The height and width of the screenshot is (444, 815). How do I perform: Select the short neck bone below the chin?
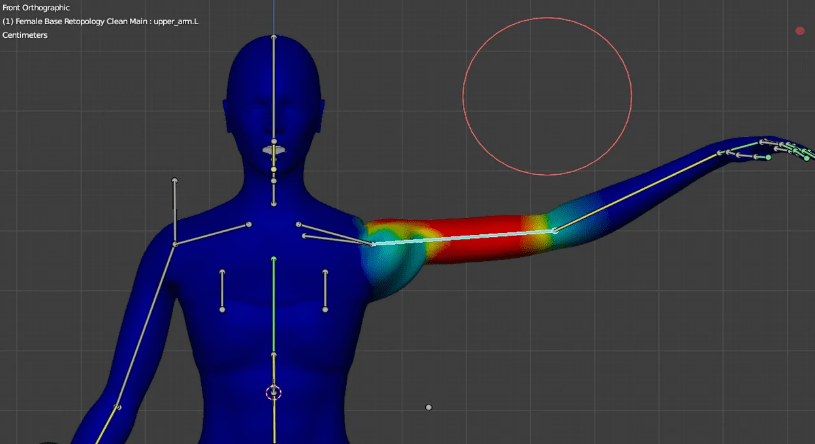[x=274, y=192]
